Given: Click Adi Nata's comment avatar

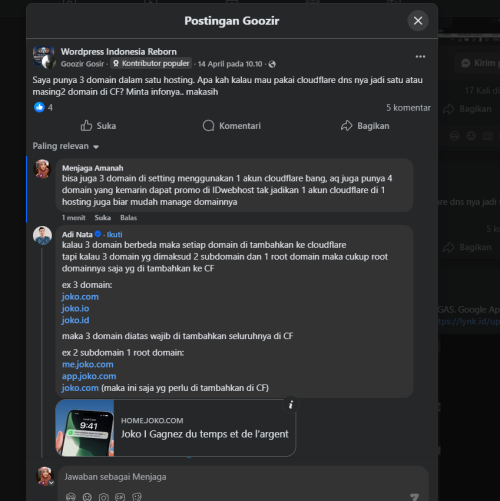Looking at the screenshot, I should click(x=42, y=235).
